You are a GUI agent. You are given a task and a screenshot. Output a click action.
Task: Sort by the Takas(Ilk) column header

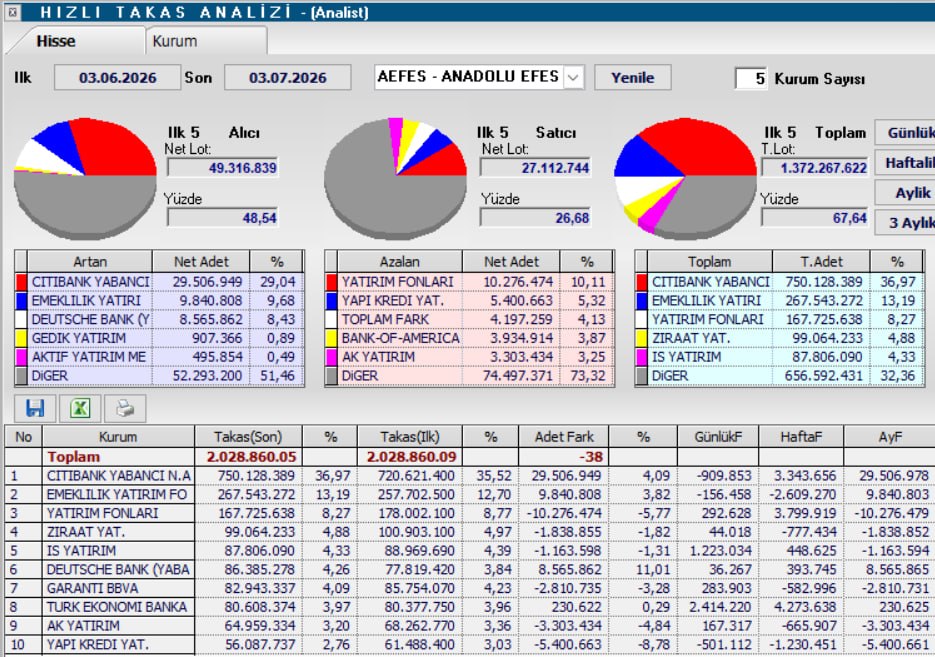click(x=410, y=437)
